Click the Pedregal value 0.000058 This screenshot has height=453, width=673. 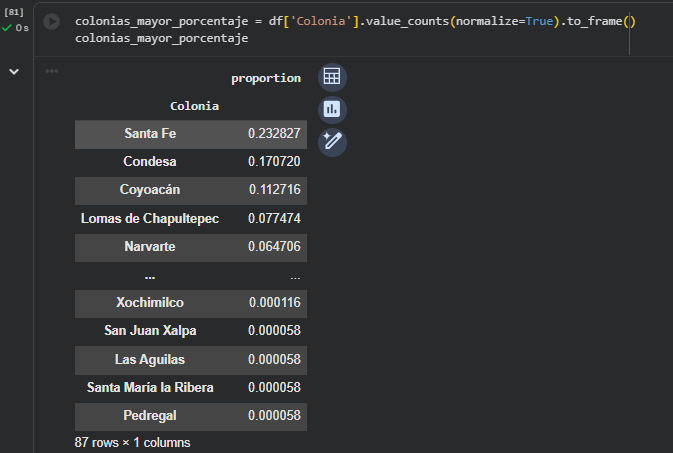[274, 415]
